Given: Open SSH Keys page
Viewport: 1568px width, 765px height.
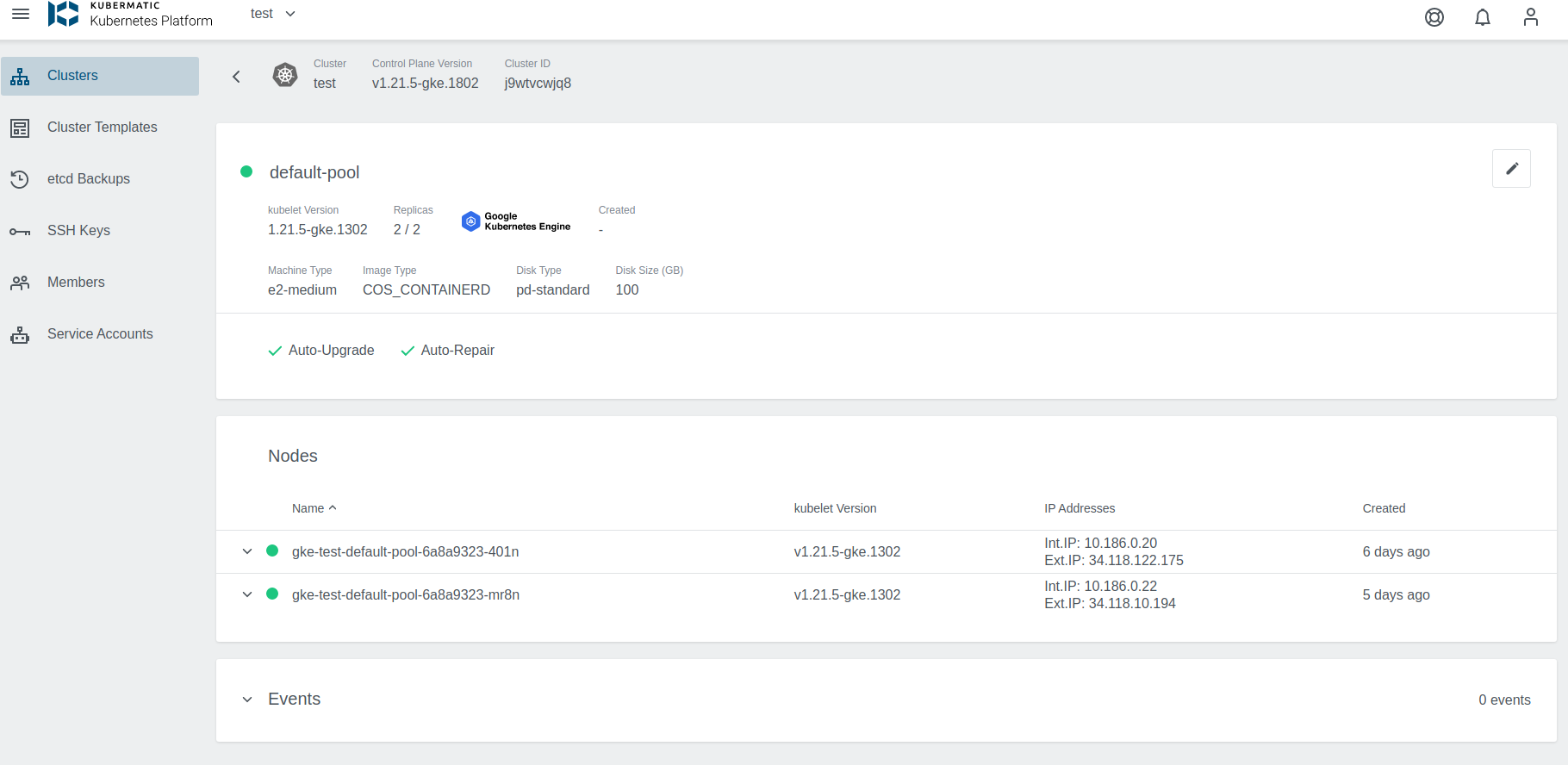Looking at the screenshot, I should (78, 231).
